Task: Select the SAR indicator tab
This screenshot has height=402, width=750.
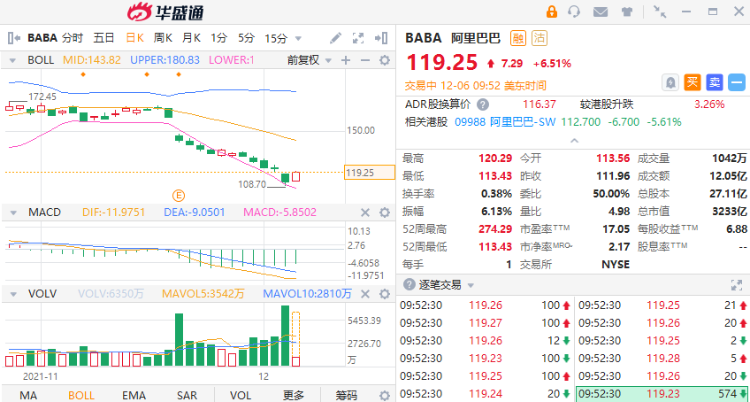Action: tap(187, 395)
